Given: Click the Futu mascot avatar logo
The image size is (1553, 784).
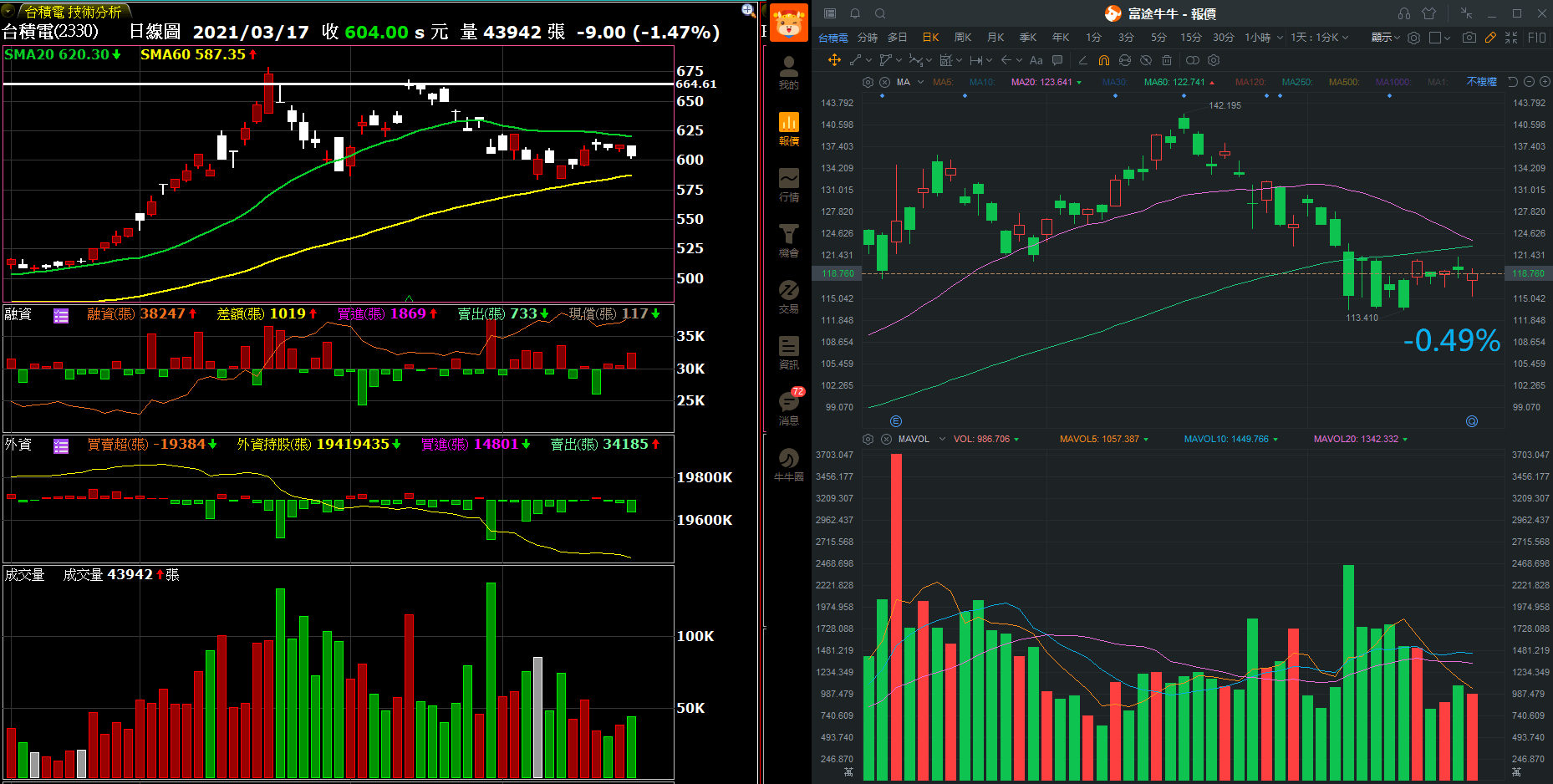Looking at the screenshot, I should pyautogui.click(x=788, y=22).
